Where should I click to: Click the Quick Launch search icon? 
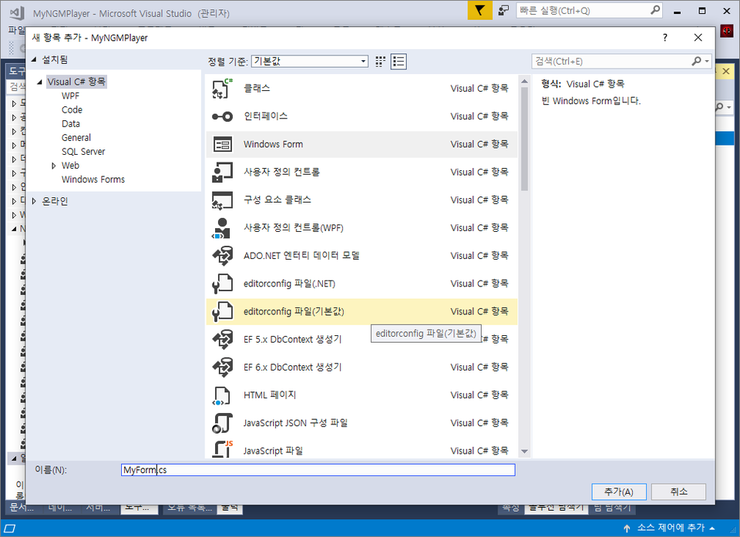tap(655, 10)
